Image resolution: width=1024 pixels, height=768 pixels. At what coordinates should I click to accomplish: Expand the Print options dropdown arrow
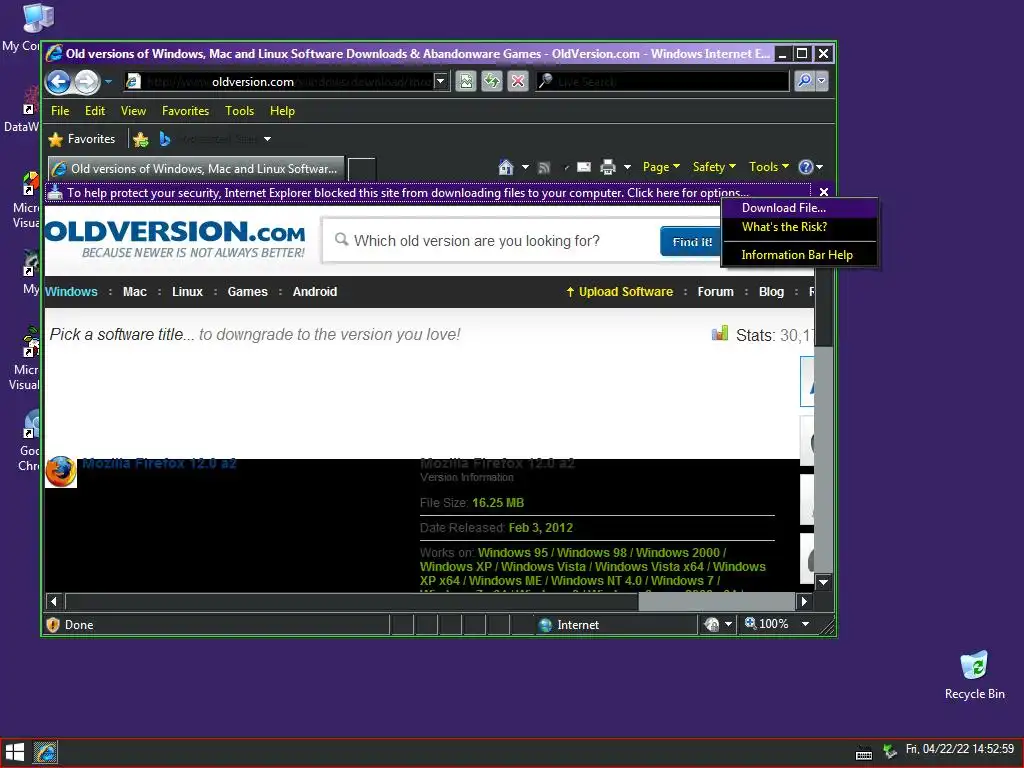(627, 167)
